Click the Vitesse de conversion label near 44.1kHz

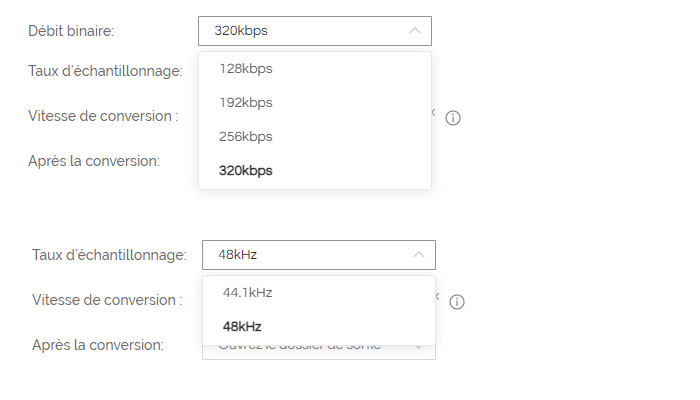107,300
